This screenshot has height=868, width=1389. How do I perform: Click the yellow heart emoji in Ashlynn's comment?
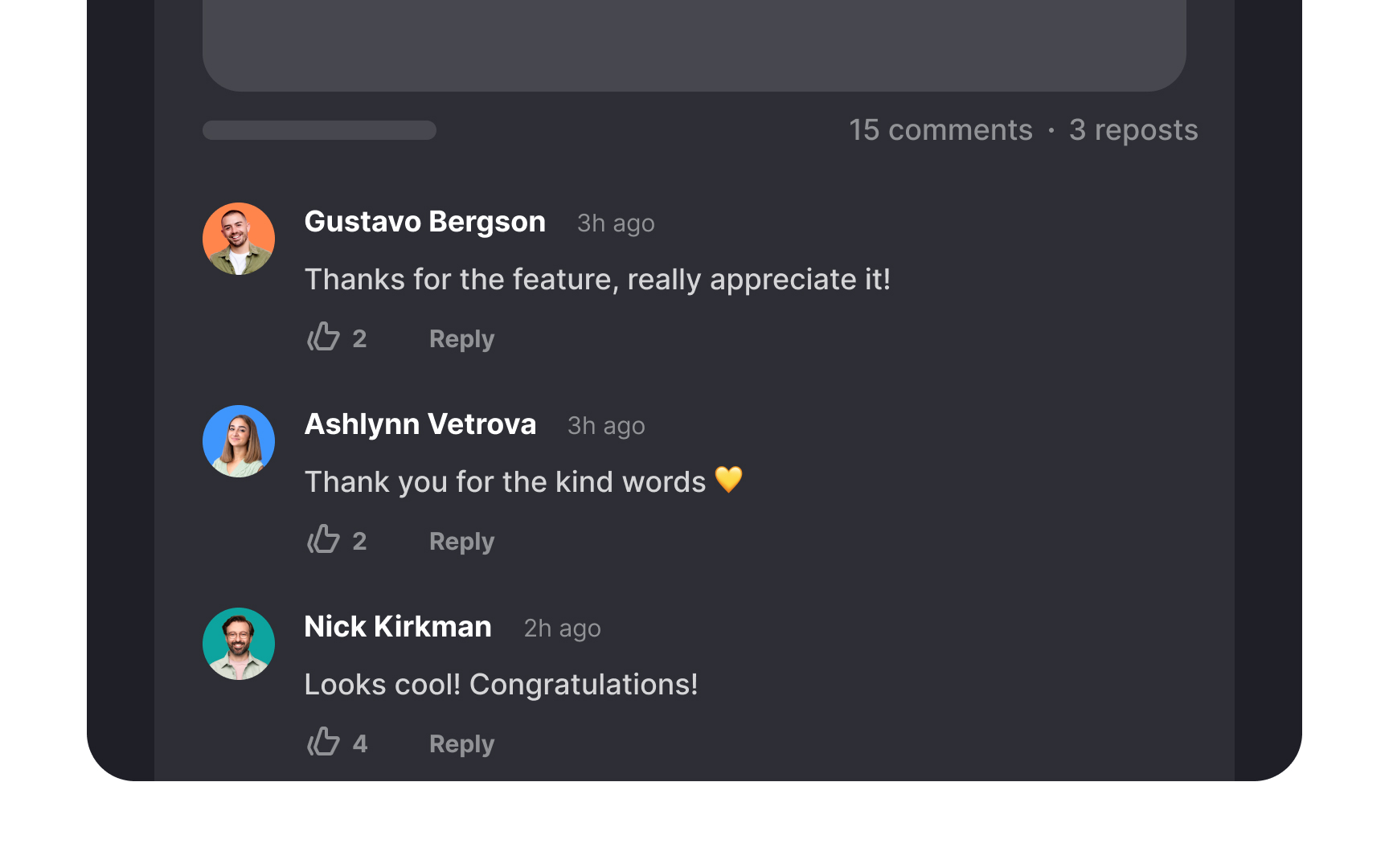[x=730, y=481]
